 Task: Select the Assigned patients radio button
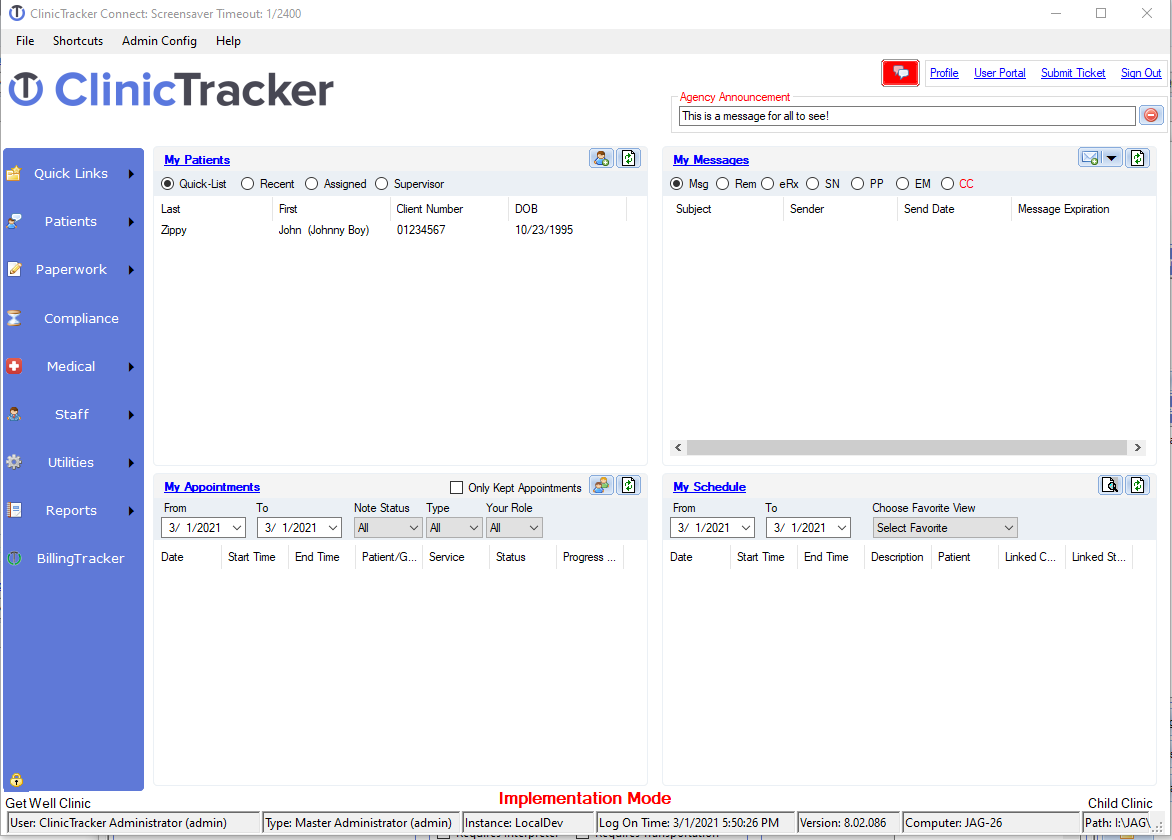pos(312,184)
